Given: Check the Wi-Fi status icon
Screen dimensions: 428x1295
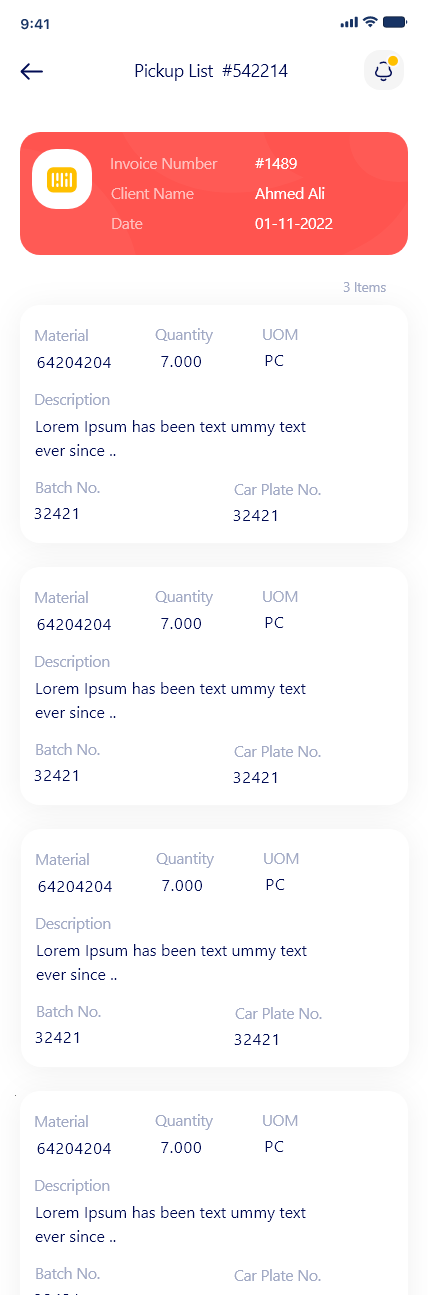Looking at the screenshot, I should click(x=370, y=22).
